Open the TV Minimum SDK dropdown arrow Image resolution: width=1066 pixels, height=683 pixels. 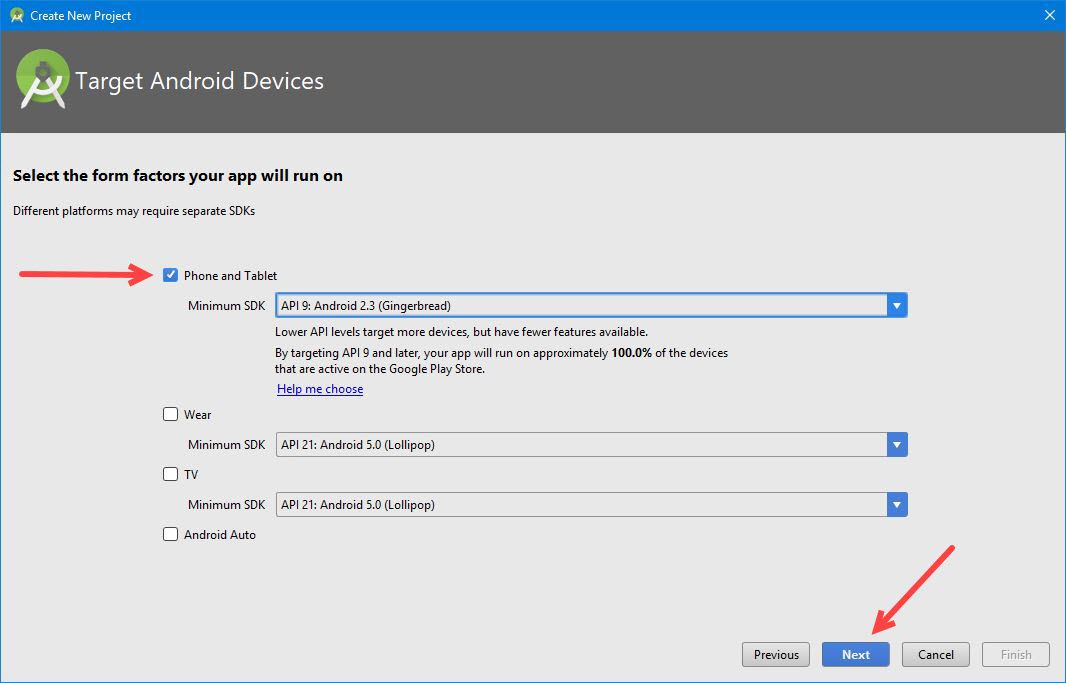point(897,505)
